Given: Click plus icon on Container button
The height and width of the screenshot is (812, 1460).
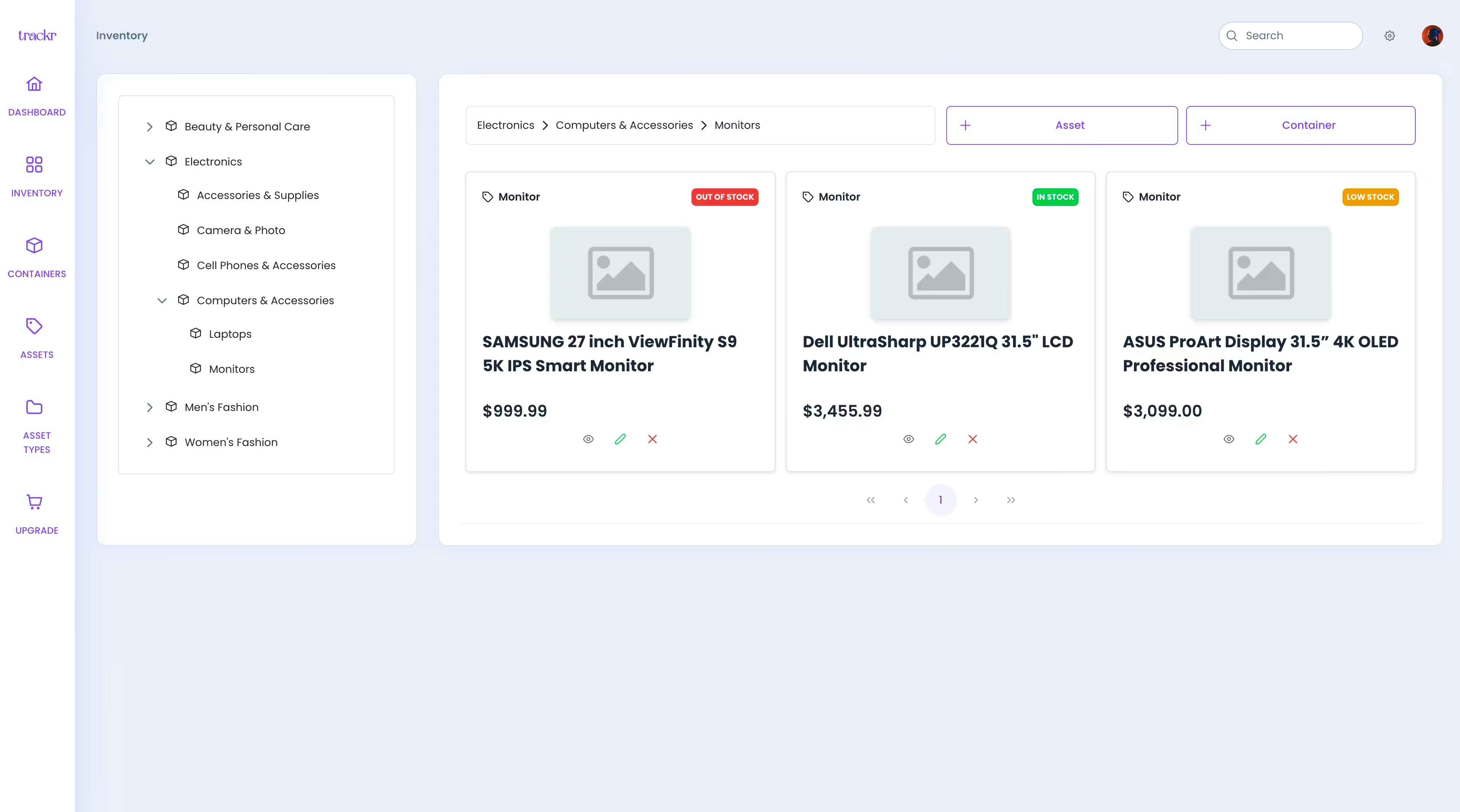Looking at the screenshot, I should tap(1206, 125).
